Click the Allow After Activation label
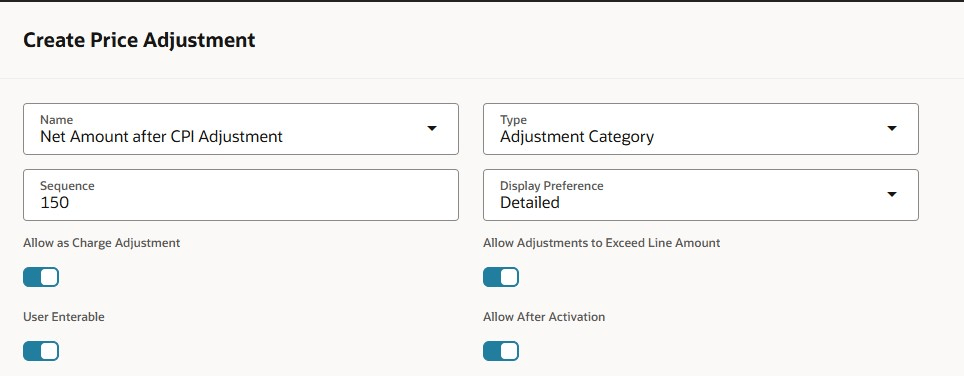The height and width of the screenshot is (376, 964). point(544,317)
